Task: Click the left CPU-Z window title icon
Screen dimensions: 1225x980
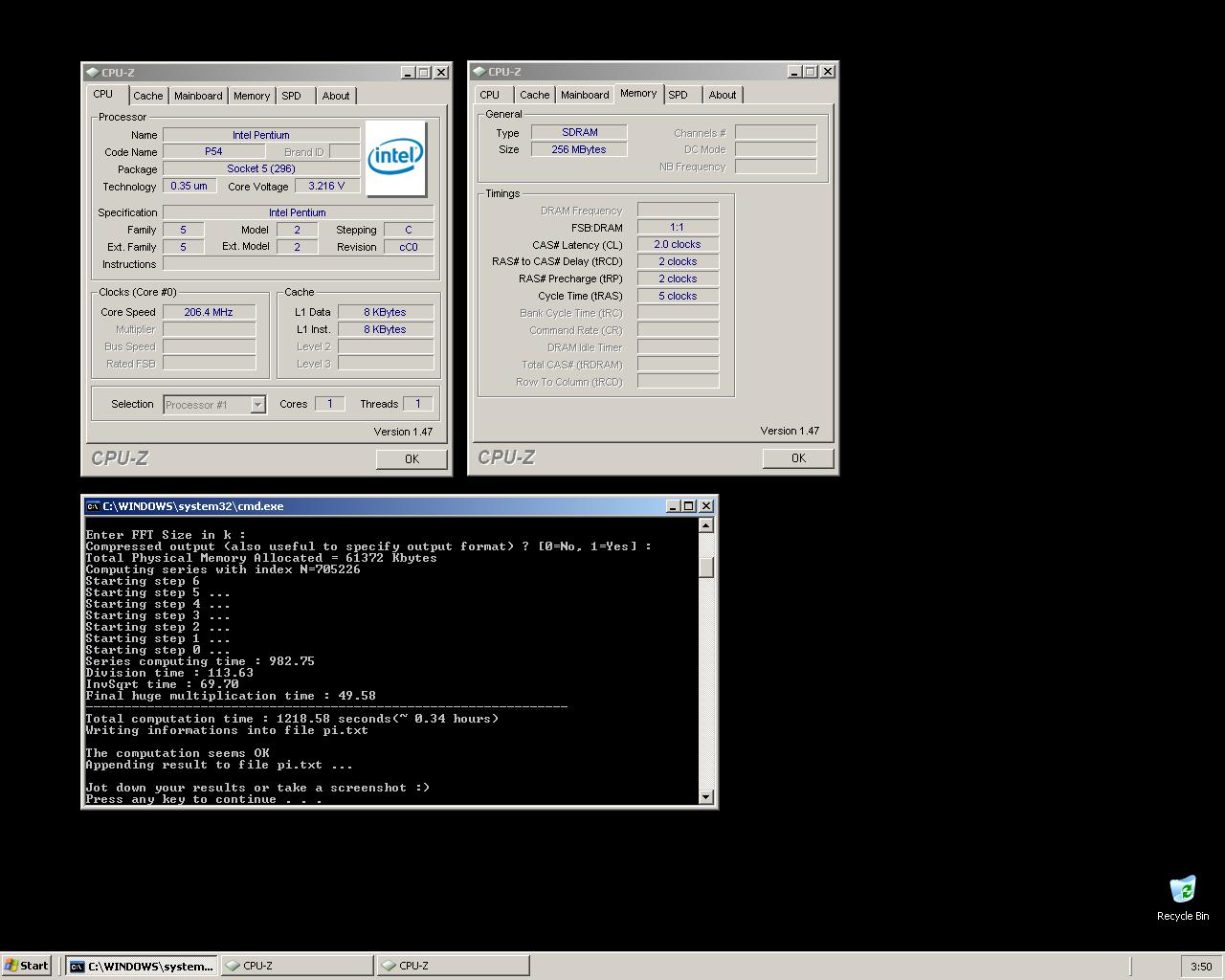Action: [x=92, y=72]
